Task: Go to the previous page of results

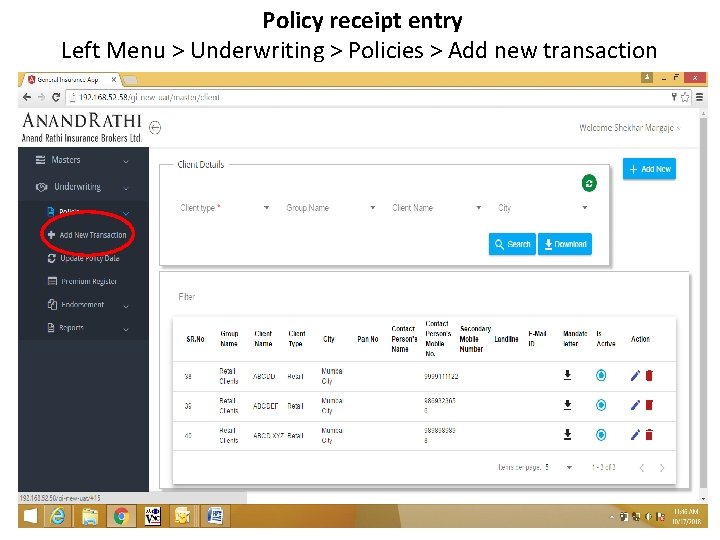Action: click(641, 468)
